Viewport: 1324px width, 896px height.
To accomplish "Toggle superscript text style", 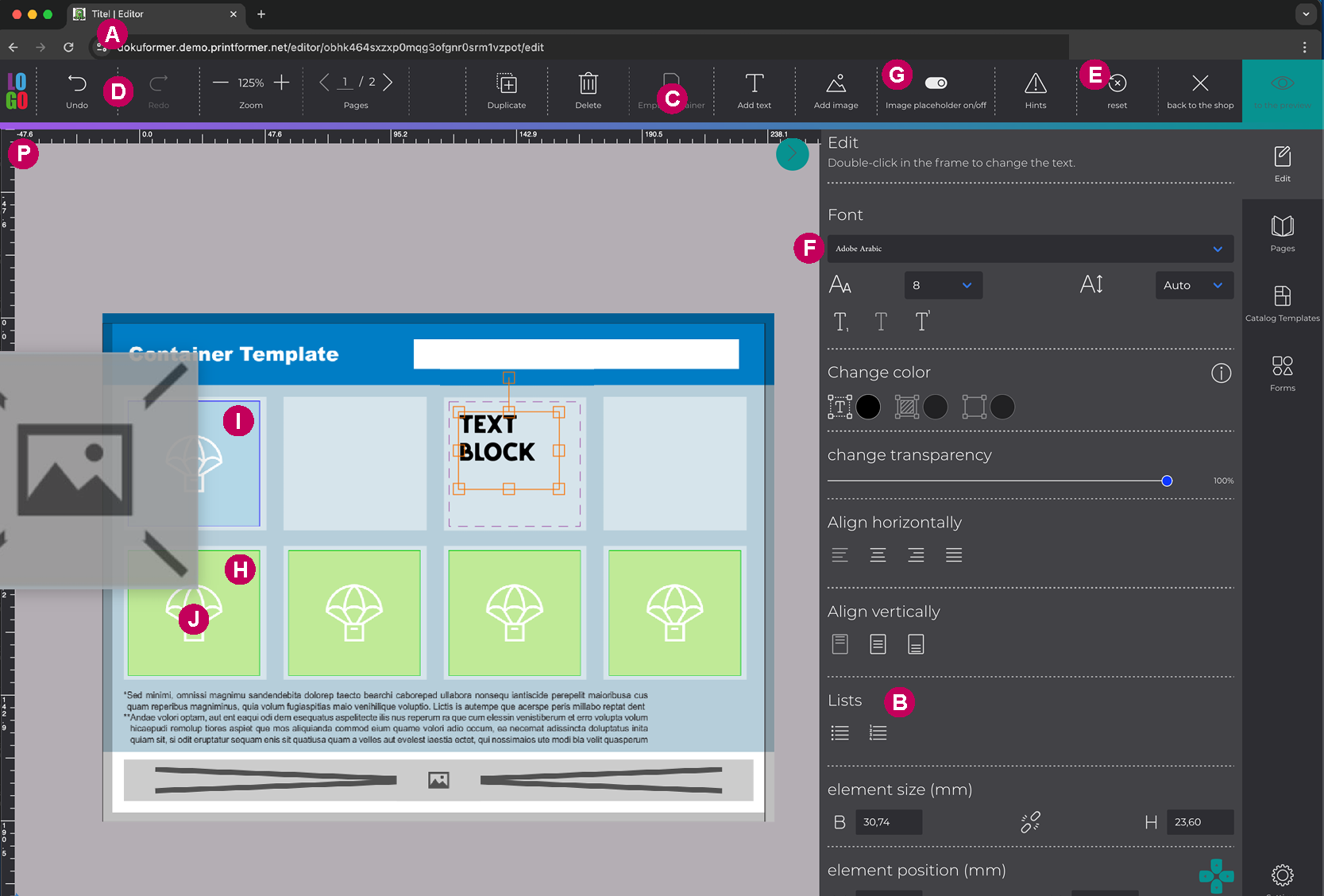I will click(x=921, y=322).
